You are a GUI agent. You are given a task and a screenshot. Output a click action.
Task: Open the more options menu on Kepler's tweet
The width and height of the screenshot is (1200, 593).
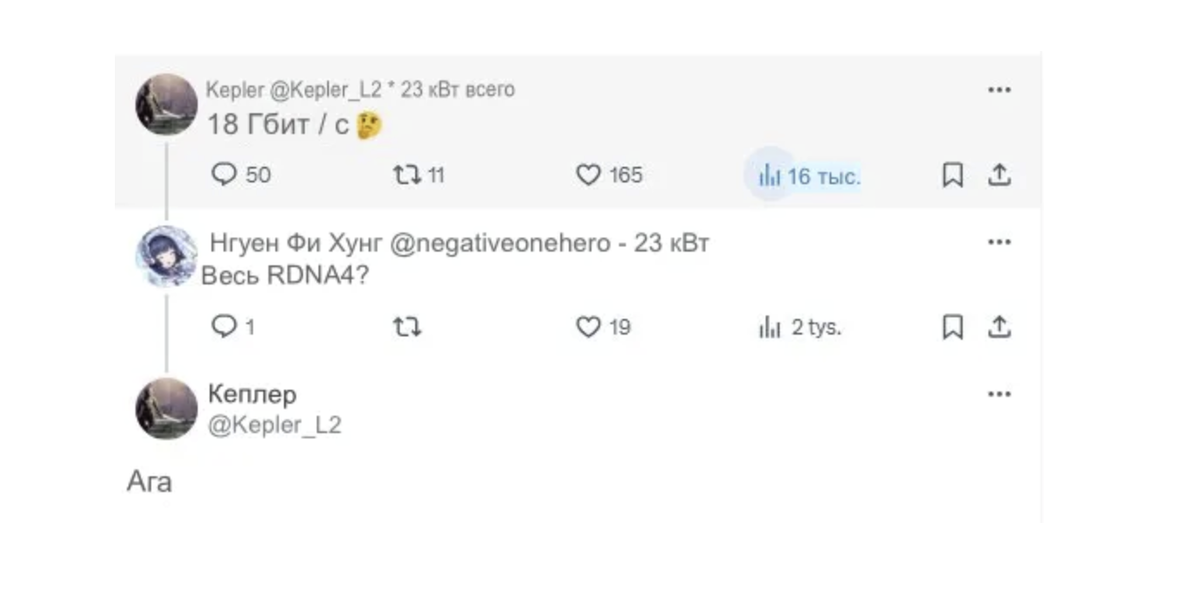tap(999, 89)
